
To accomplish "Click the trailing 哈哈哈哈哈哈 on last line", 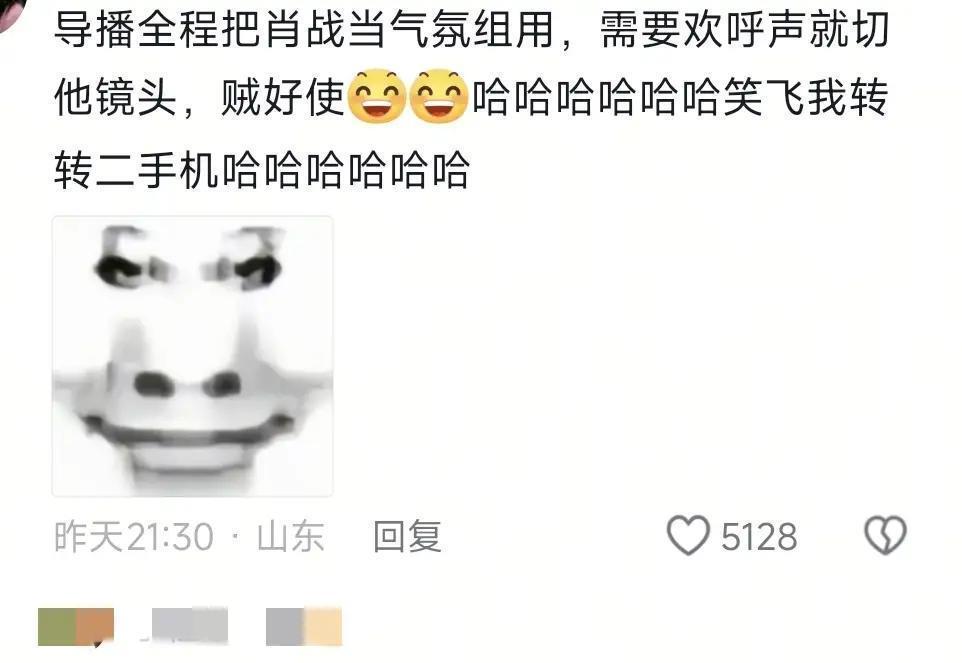I will click(x=346, y=170).
